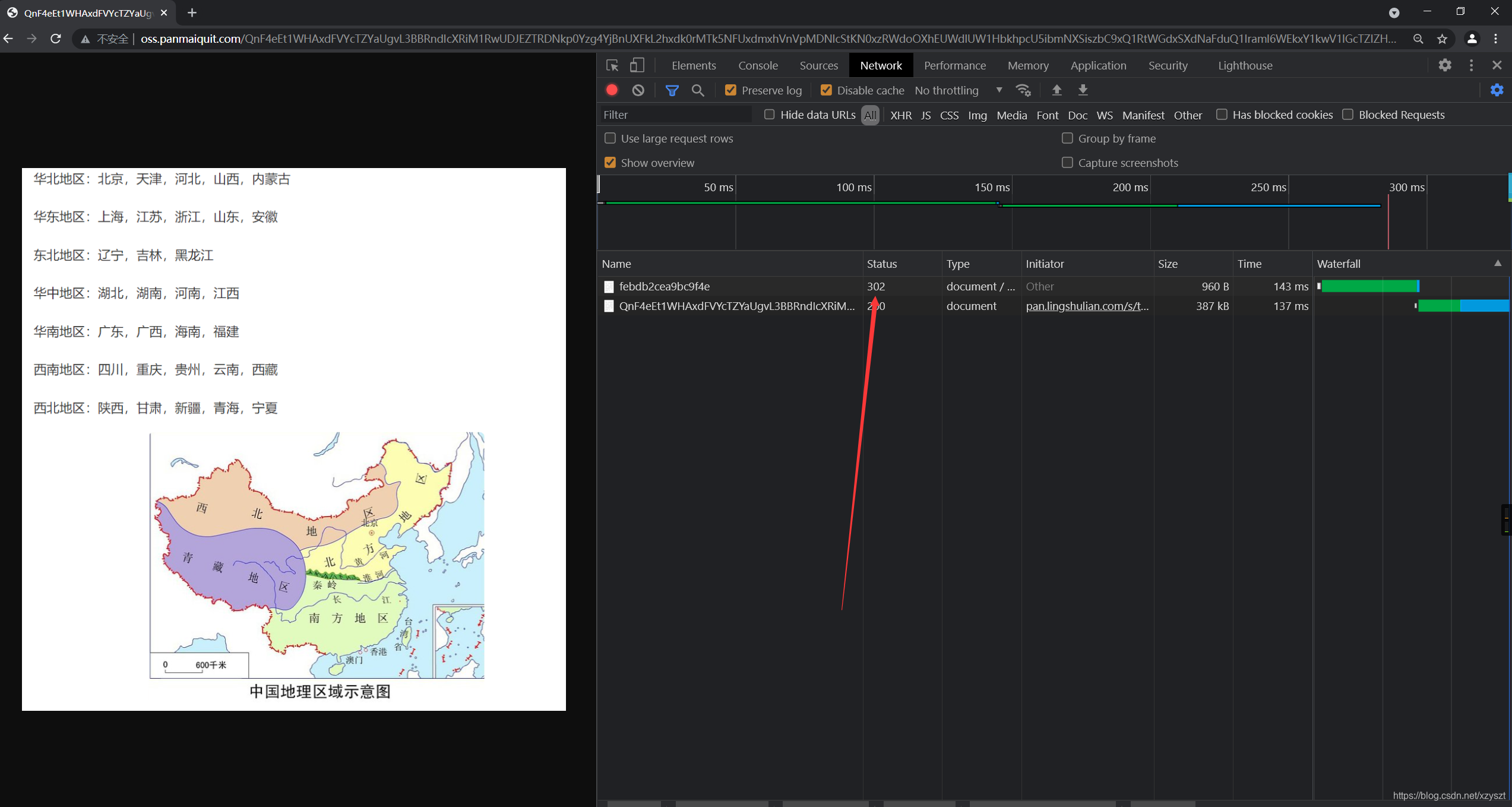The height and width of the screenshot is (807, 1512).
Task: Click the blue filter funnel icon
Action: click(x=672, y=90)
